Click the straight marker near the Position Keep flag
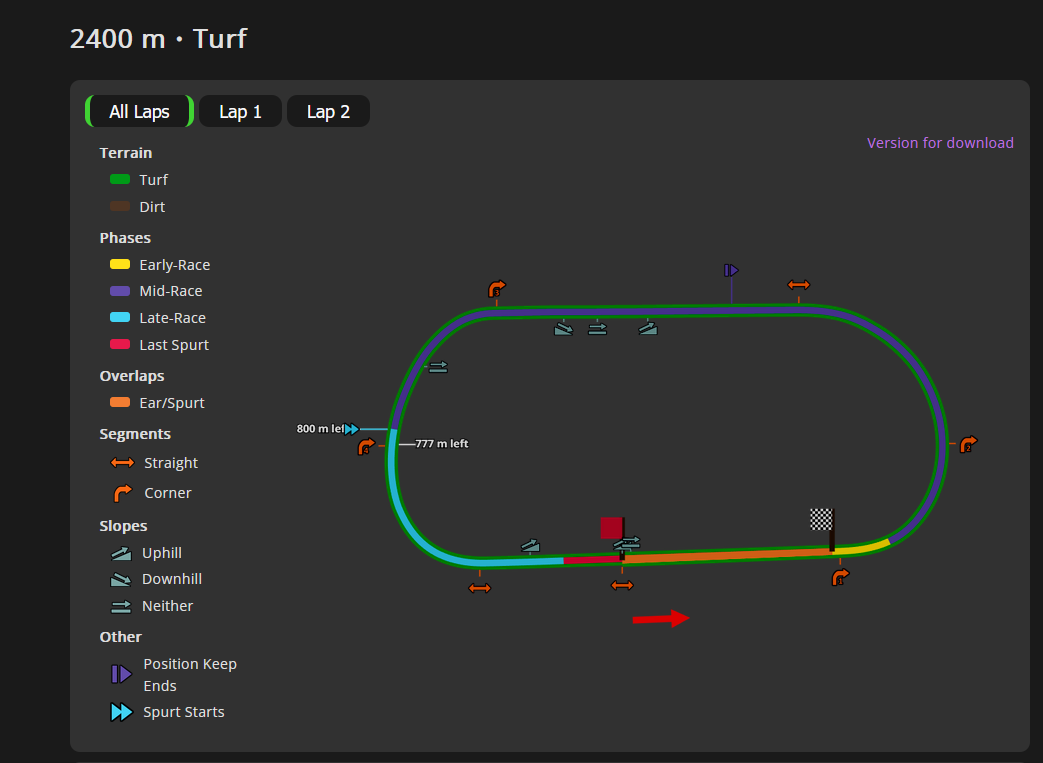 [798, 285]
